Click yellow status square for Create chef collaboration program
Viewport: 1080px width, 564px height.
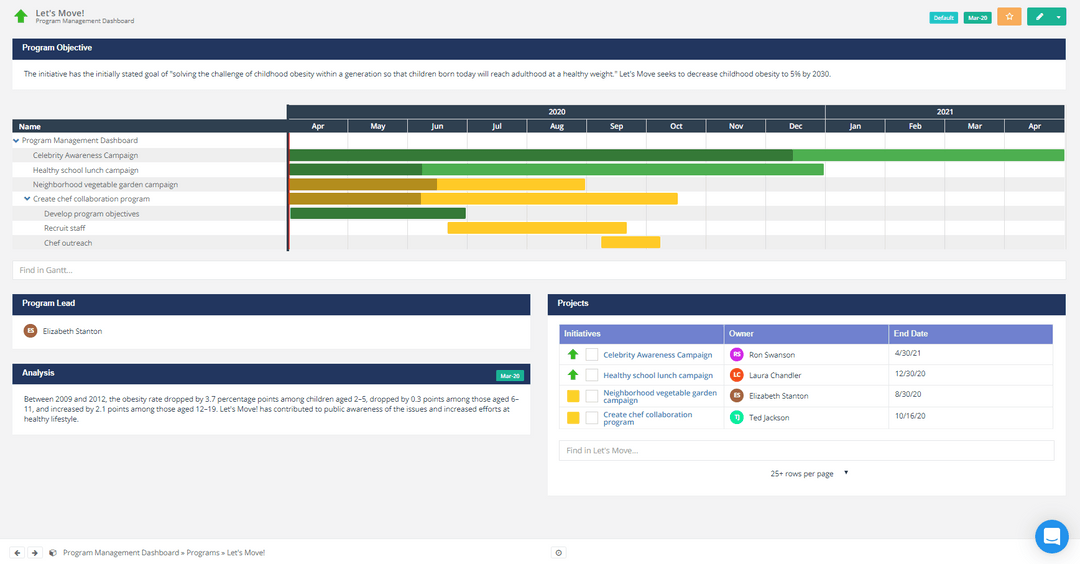point(573,418)
